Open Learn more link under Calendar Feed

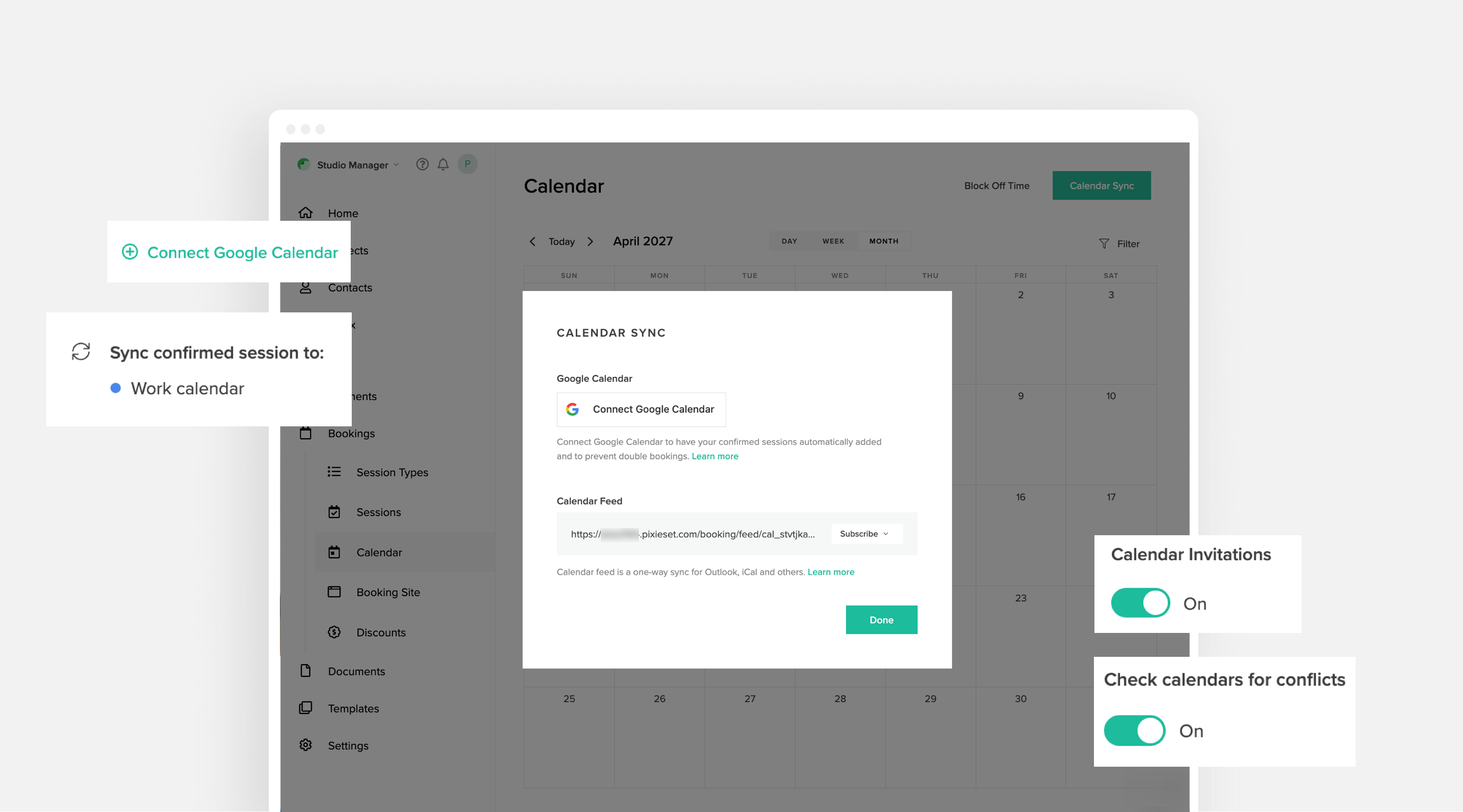point(830,572)
